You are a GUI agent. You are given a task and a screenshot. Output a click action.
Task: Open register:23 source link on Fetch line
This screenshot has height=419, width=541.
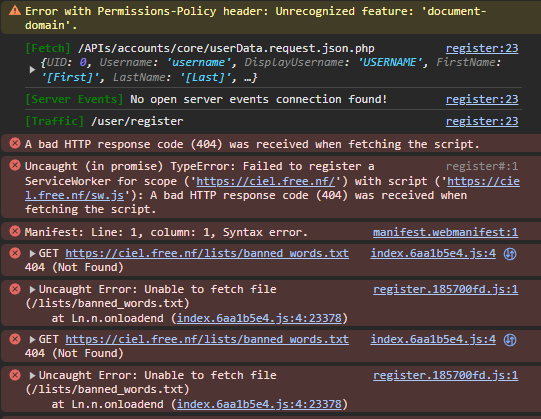coord(482,48)
